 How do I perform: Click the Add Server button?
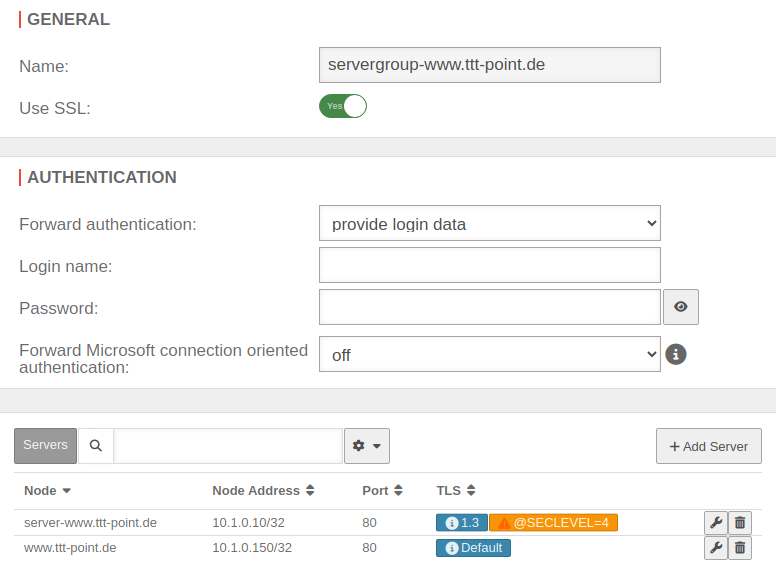[708, 446]
